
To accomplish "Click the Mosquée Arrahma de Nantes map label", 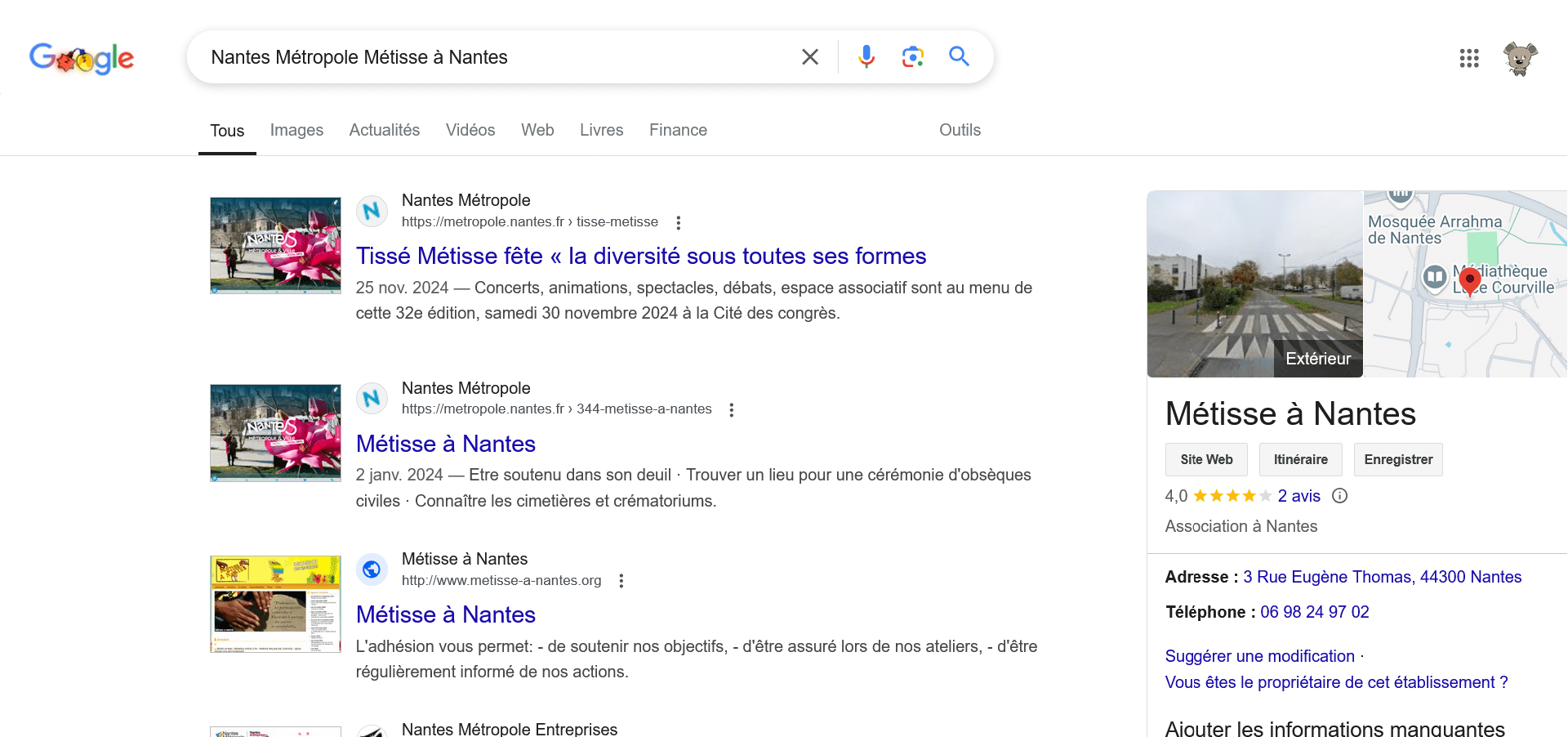I will click(x=1435, y=230).
